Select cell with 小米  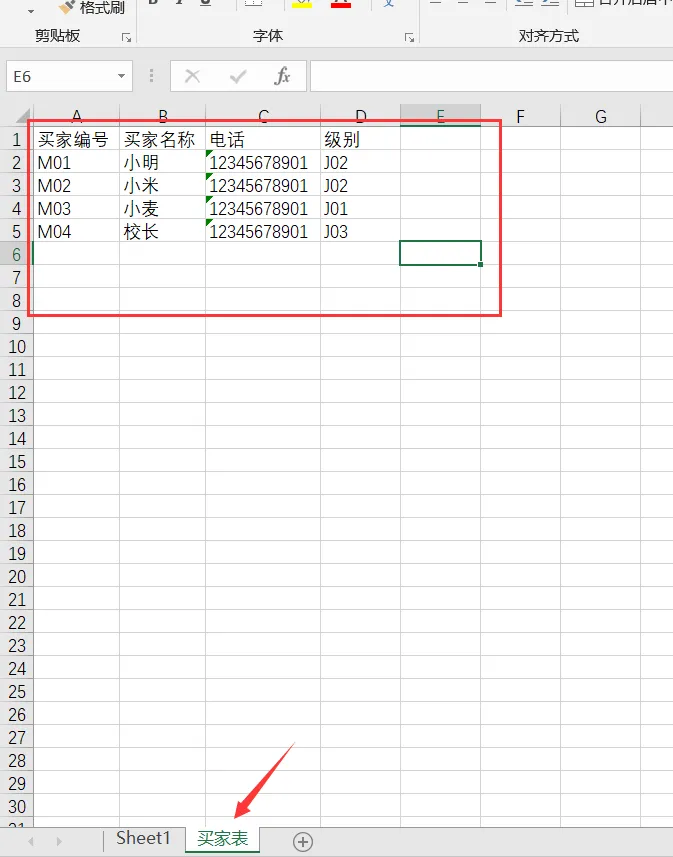coord(162,185)
